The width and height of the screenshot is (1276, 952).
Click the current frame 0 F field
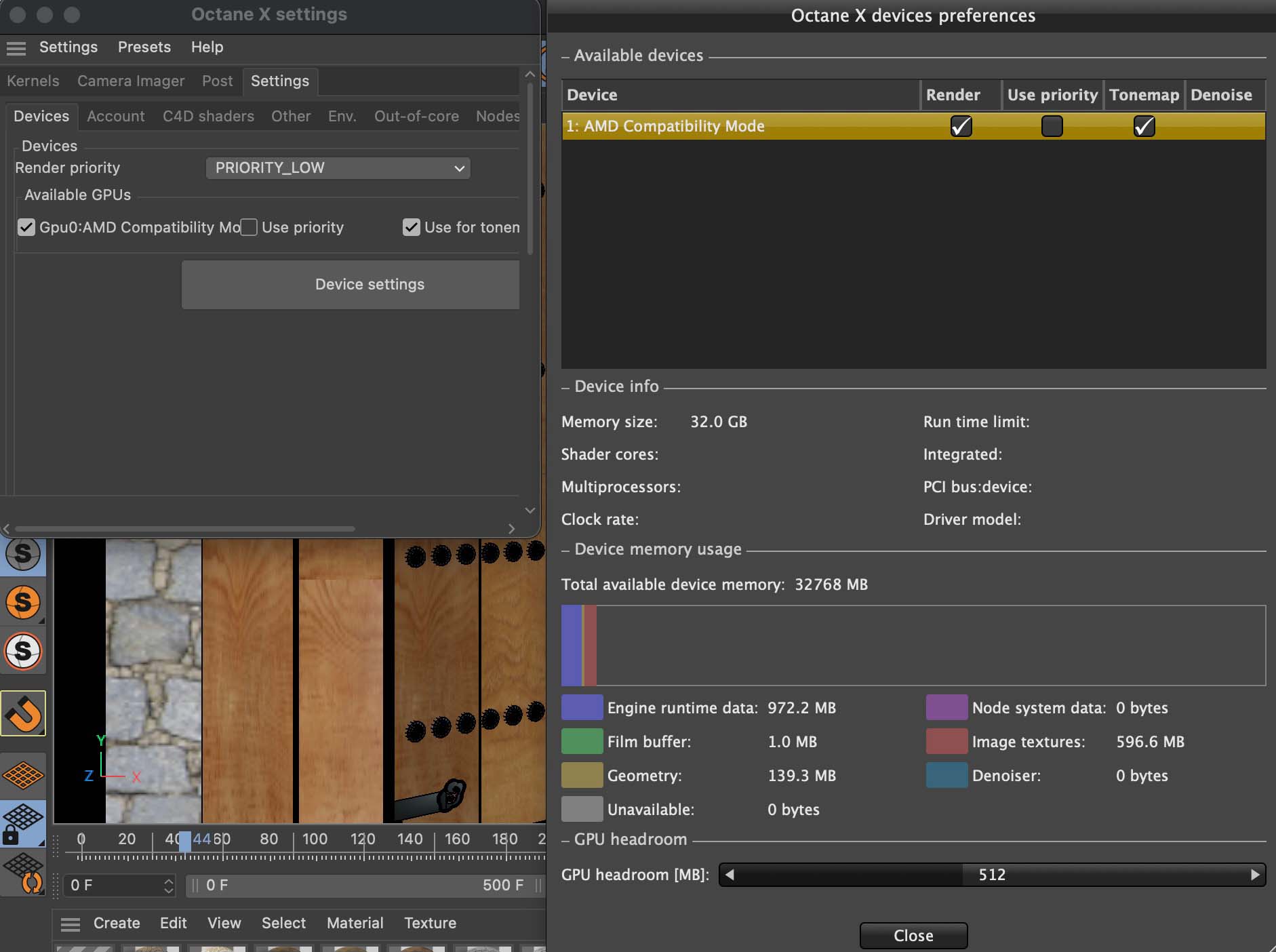[x=119, y=886]
